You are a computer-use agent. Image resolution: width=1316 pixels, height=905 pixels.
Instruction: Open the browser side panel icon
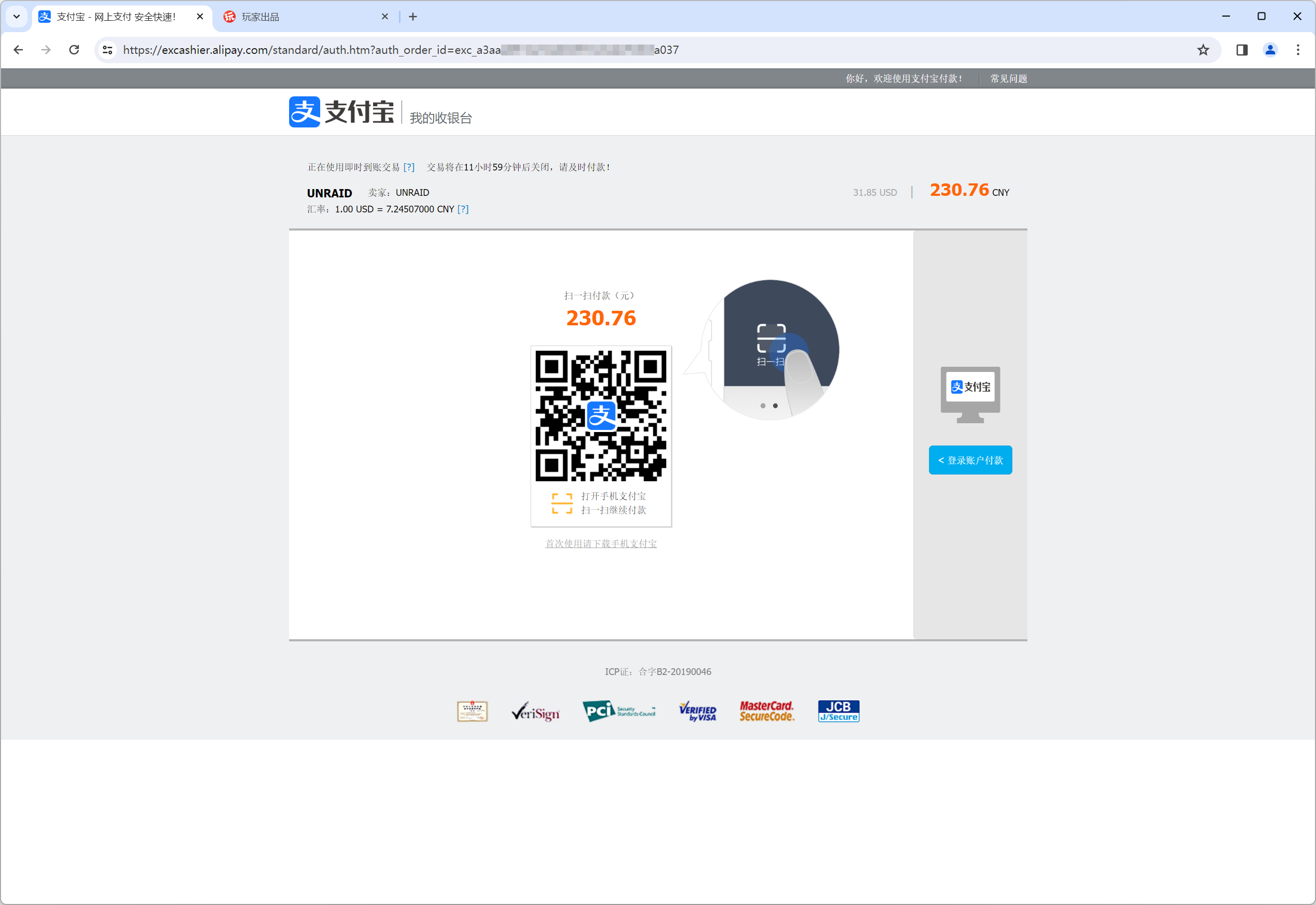click(1242, 50)
